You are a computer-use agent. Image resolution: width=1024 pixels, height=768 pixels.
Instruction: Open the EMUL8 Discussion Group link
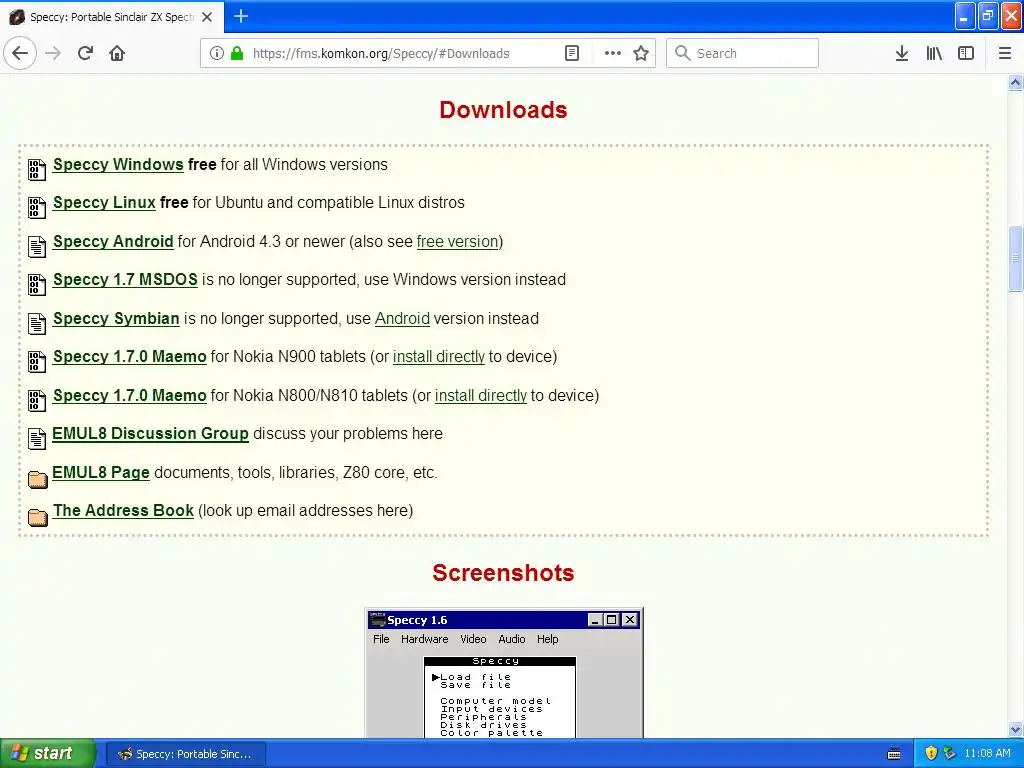(150, 434)
